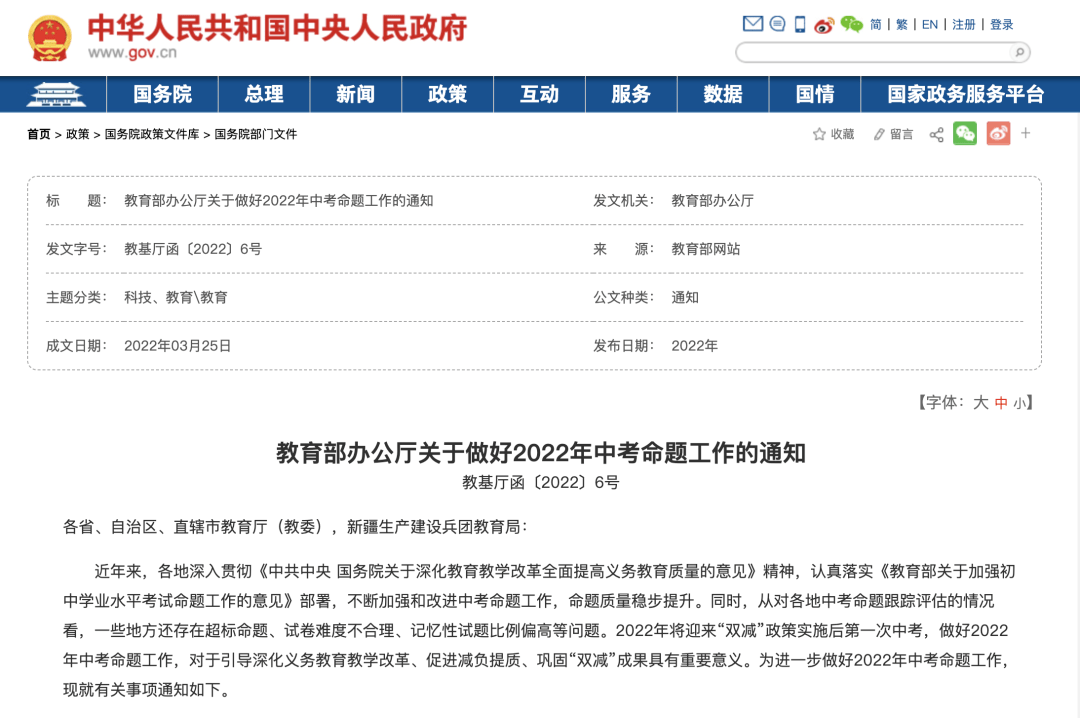Open the 服务 nav menu

[631, 94]
